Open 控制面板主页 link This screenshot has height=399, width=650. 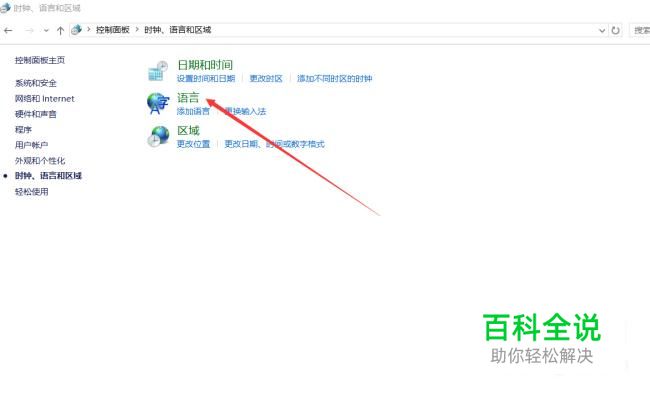(x=40, y=60)
